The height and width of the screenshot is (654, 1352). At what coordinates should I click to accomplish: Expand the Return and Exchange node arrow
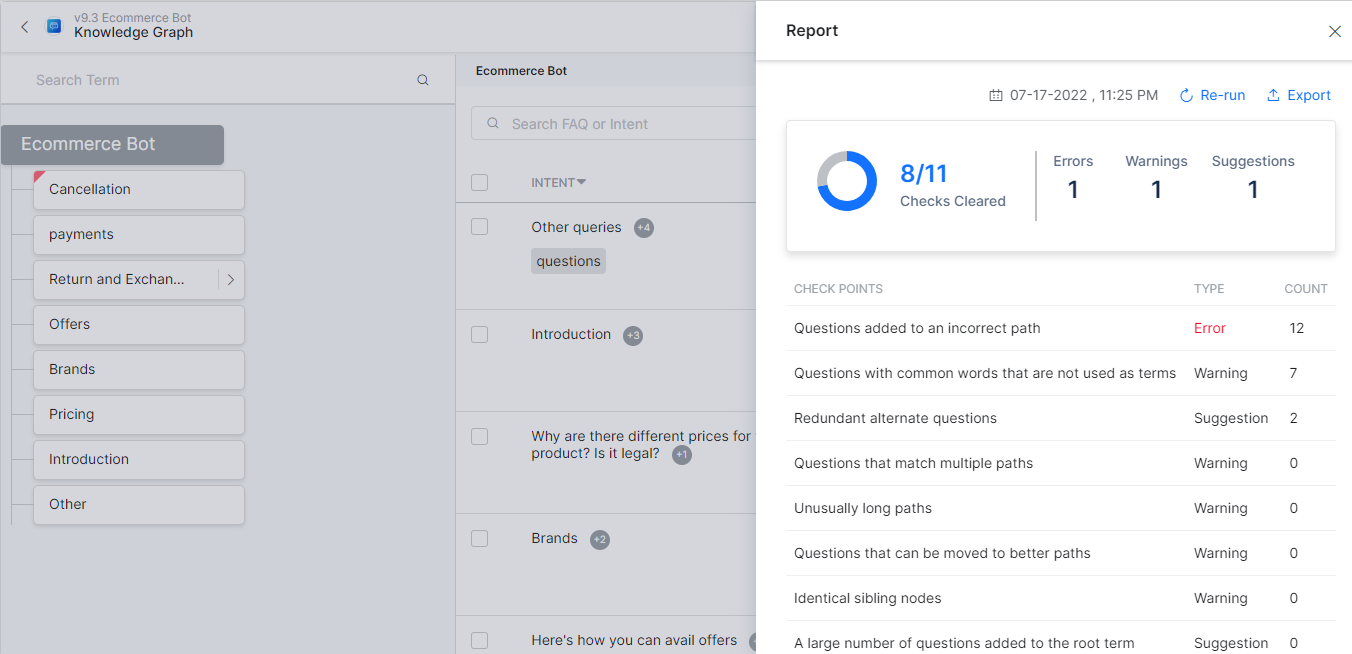point(231,280)
